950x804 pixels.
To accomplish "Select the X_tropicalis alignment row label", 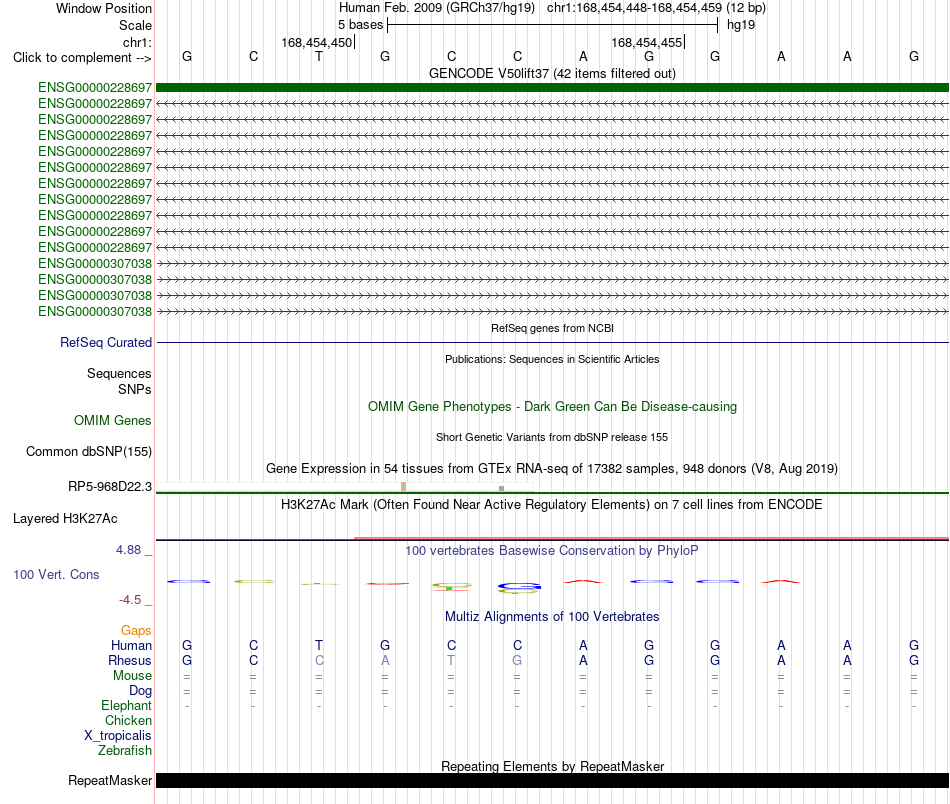I will pyautogui.click(x=118, y=736).
